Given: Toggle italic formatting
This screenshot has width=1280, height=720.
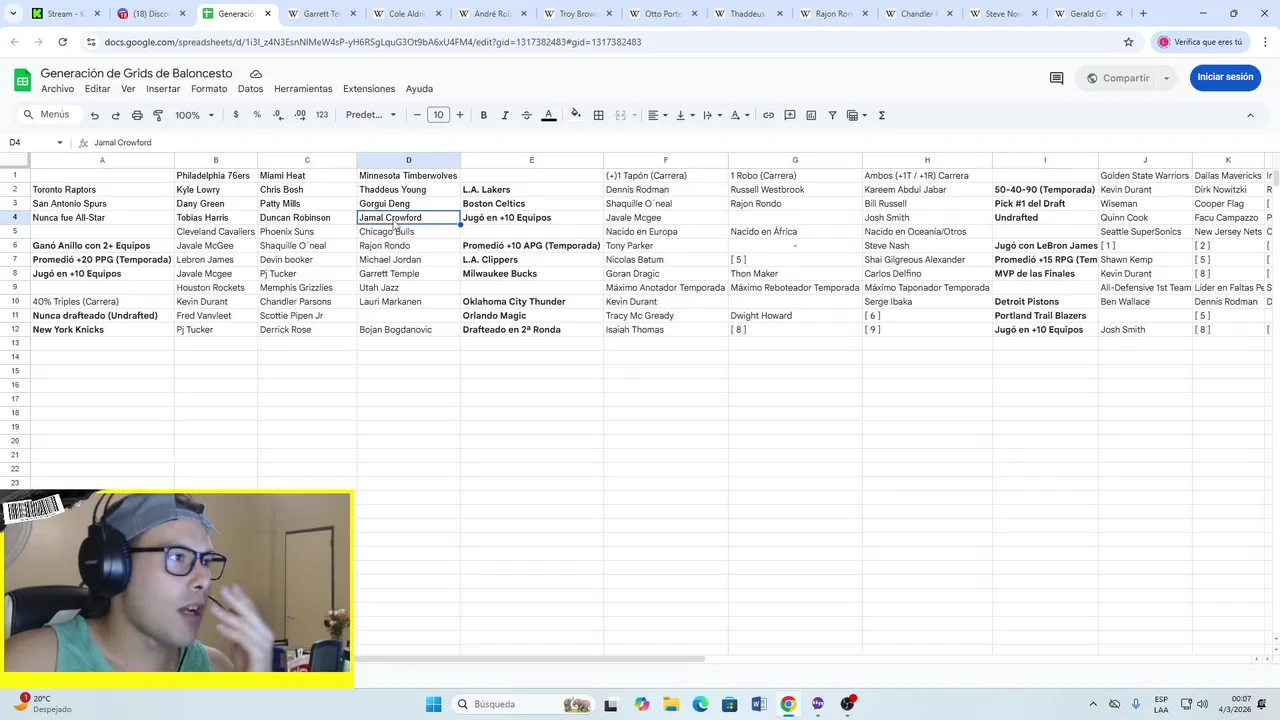Looking at the screenshot, I should pyautogui.click(x=505, y=115).
